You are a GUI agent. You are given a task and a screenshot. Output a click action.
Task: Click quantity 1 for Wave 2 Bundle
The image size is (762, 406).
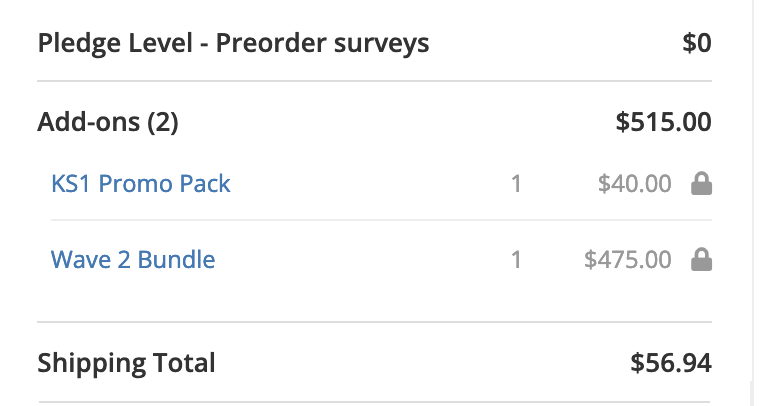(516, 260)
